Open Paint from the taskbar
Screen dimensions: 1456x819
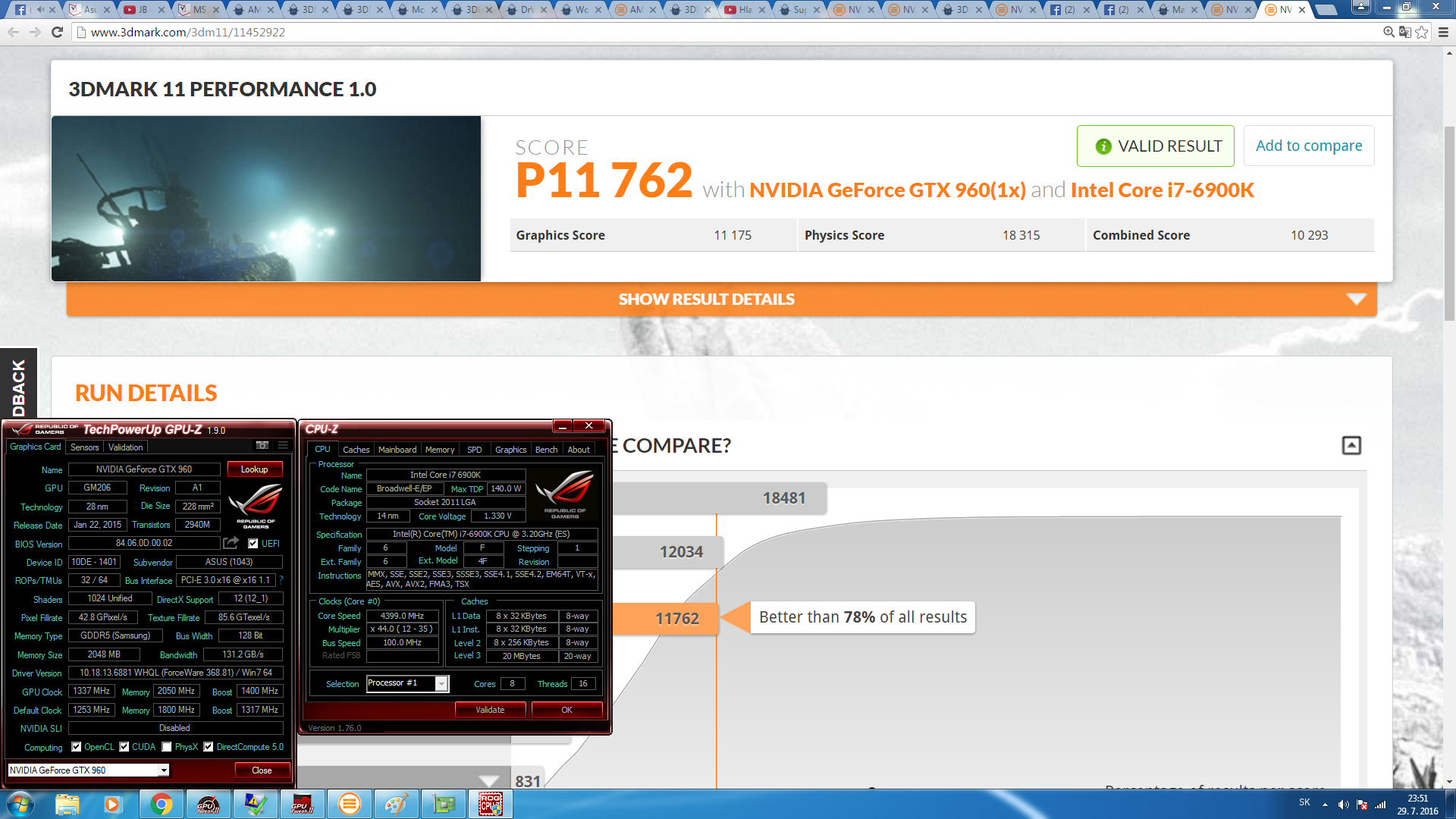pos(396,804)
